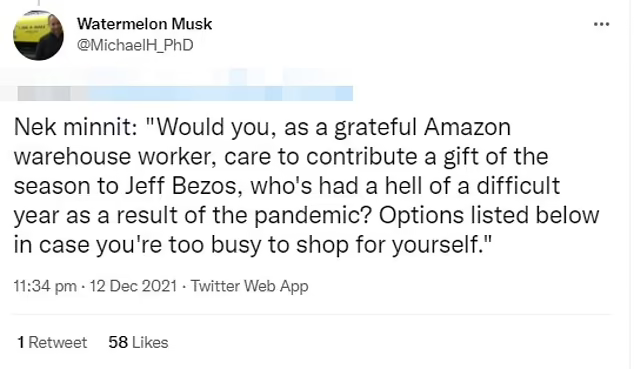Click the thread connector line above the avatar
Viewport: 634px width, 369px height.
click(x=39, y=3)
